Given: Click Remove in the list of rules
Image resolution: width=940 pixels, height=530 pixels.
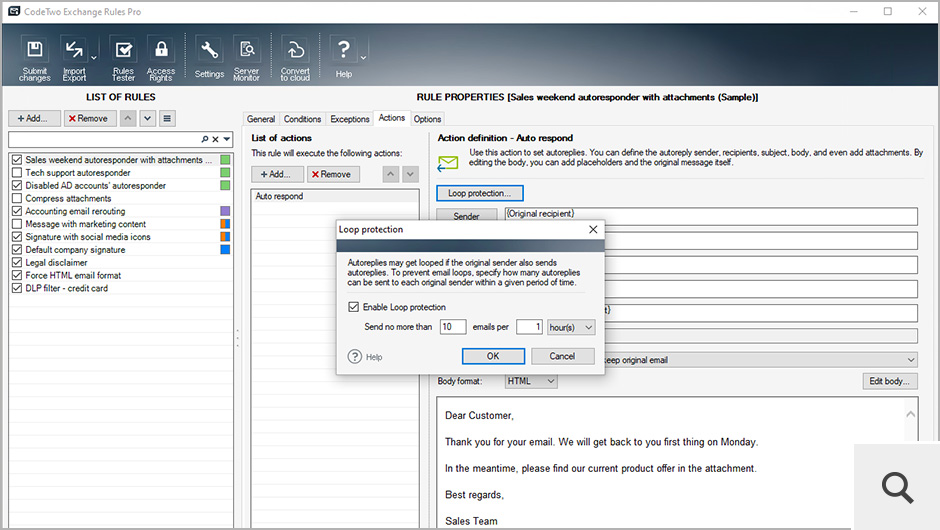Looking at the screenshot, I should [90, 118].
